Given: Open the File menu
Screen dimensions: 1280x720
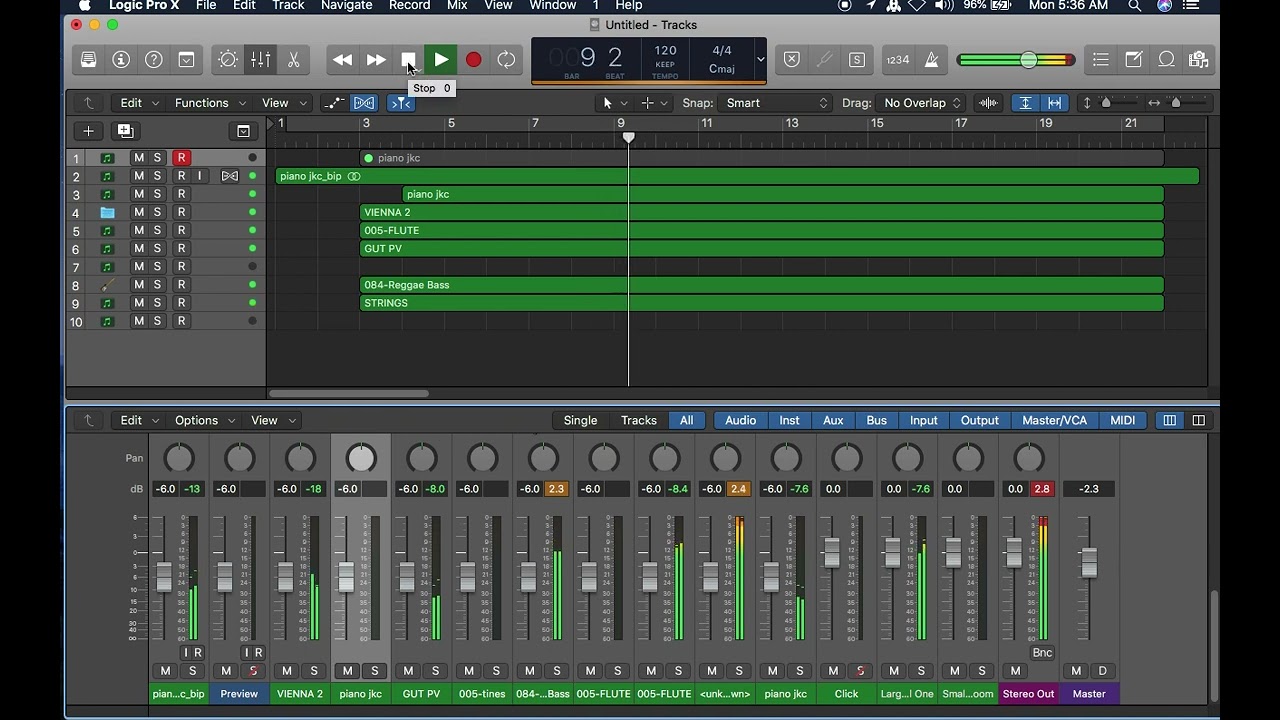Looking at the screenshot, I should 206,6.
